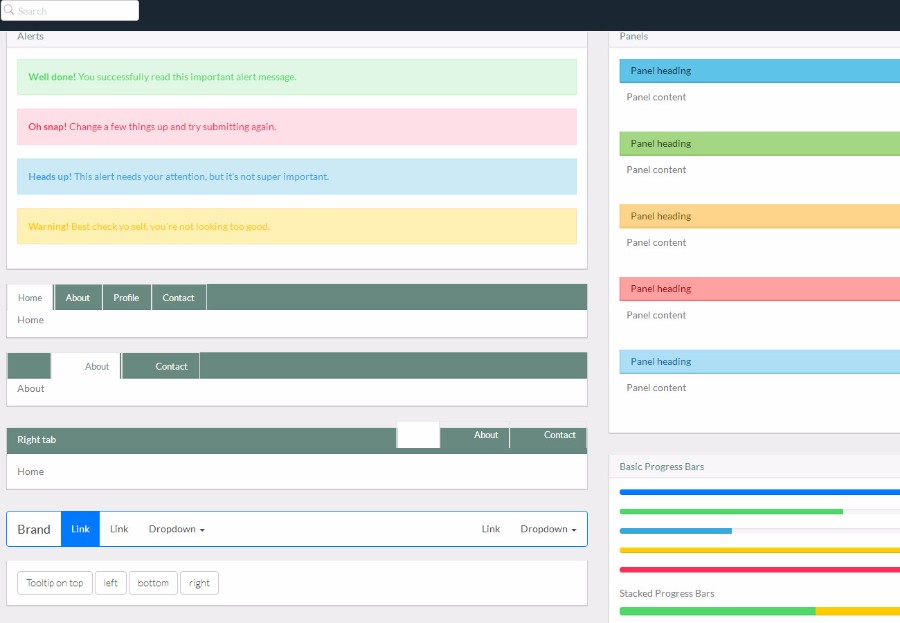The image size is (900, 623).
Task: Click the right-side plain Link in navbar
Action: 491,529
